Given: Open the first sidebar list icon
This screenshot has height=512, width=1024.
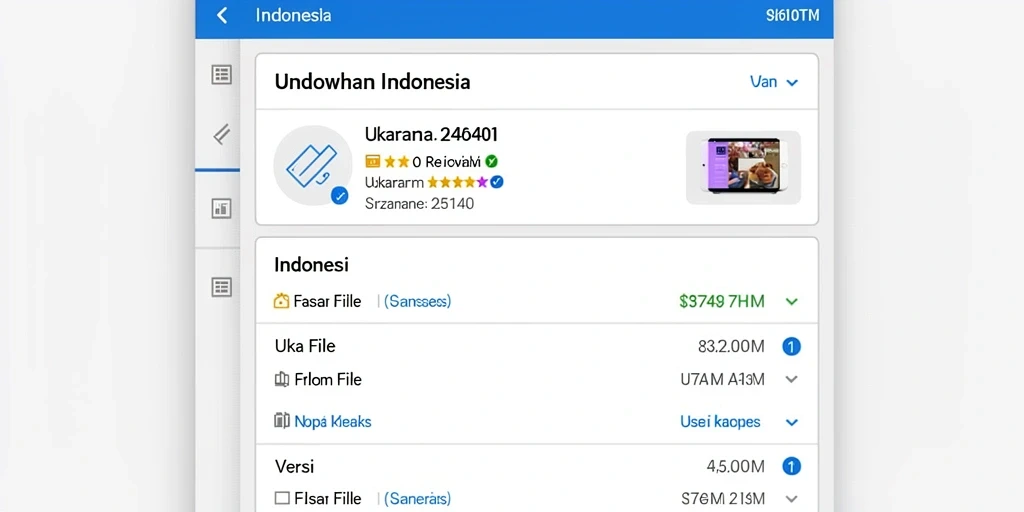Looking at the screenshot, I should click(221, 74).
